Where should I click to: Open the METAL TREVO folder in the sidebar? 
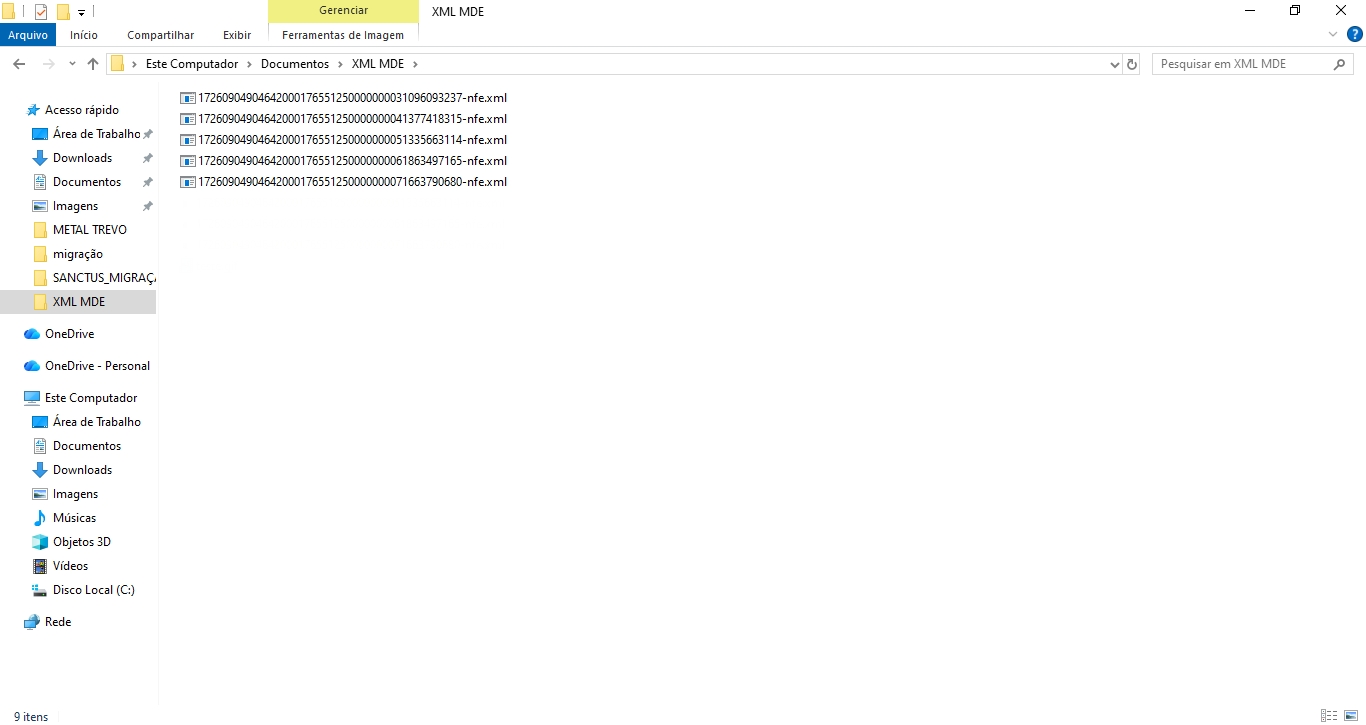click(90, 230)
